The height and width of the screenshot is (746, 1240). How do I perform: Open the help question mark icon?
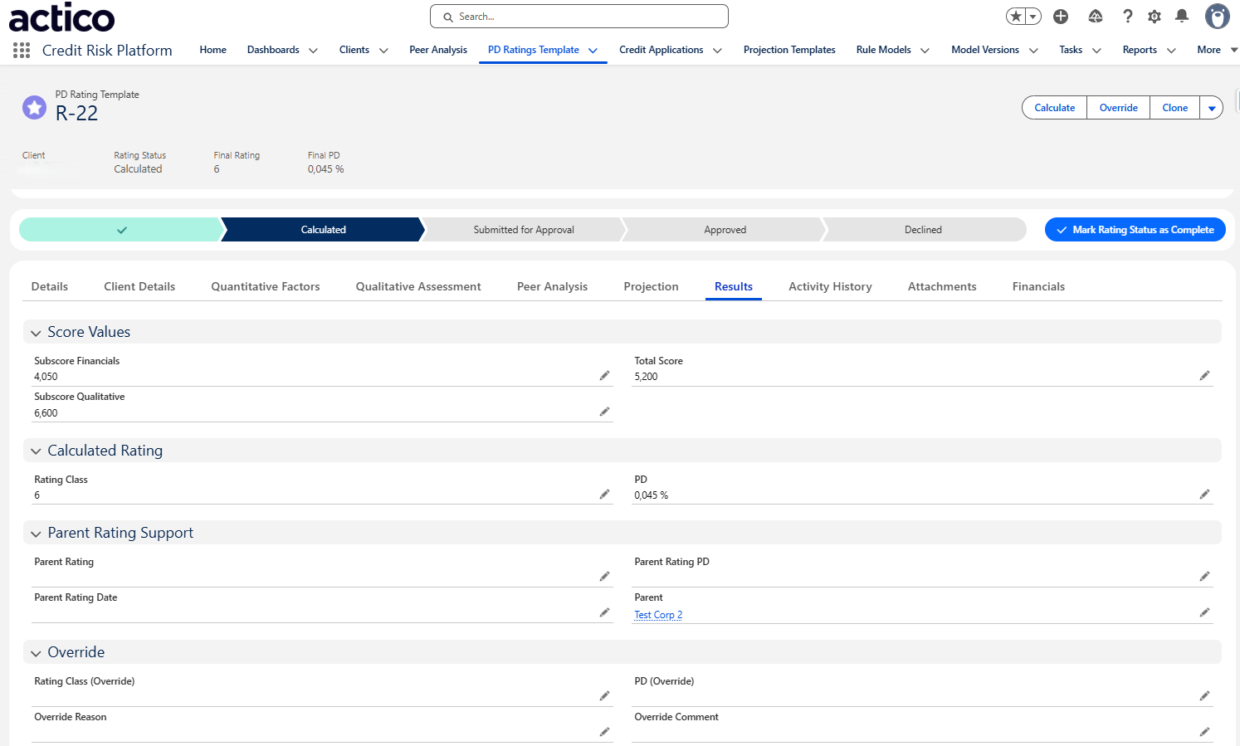point(1127,17)
